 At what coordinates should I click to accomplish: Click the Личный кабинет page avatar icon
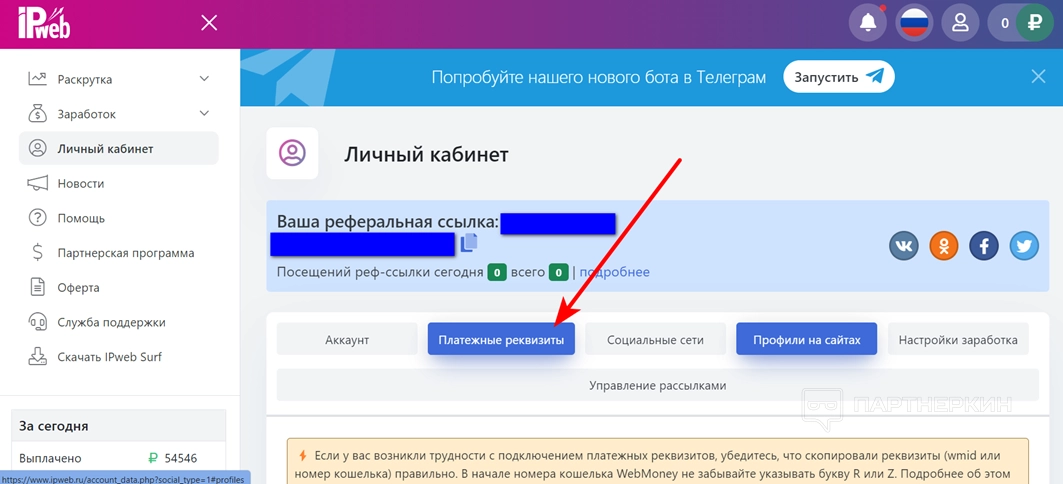point(292,153)
